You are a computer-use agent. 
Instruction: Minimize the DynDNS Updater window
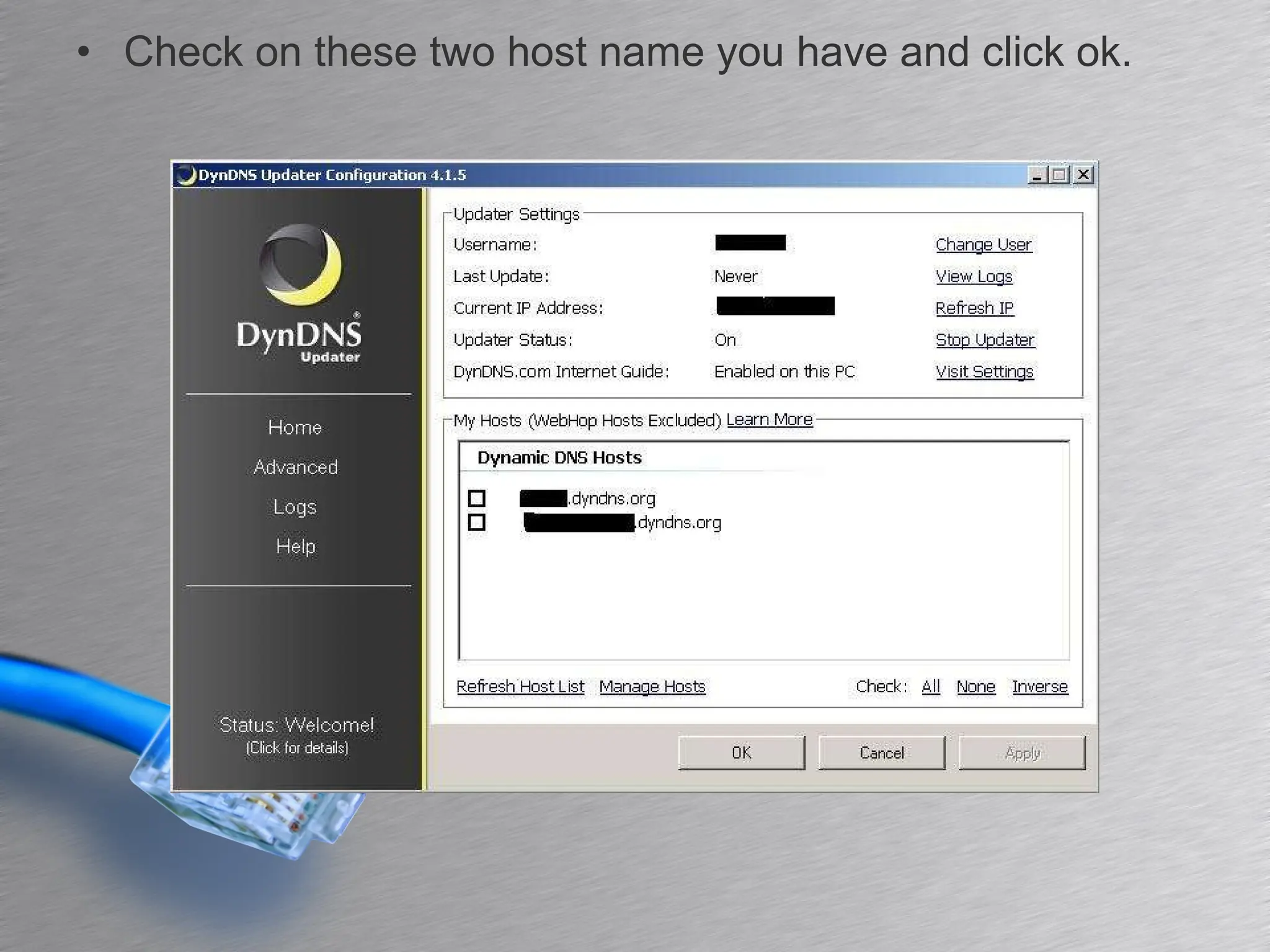(x=1037, y=175)
